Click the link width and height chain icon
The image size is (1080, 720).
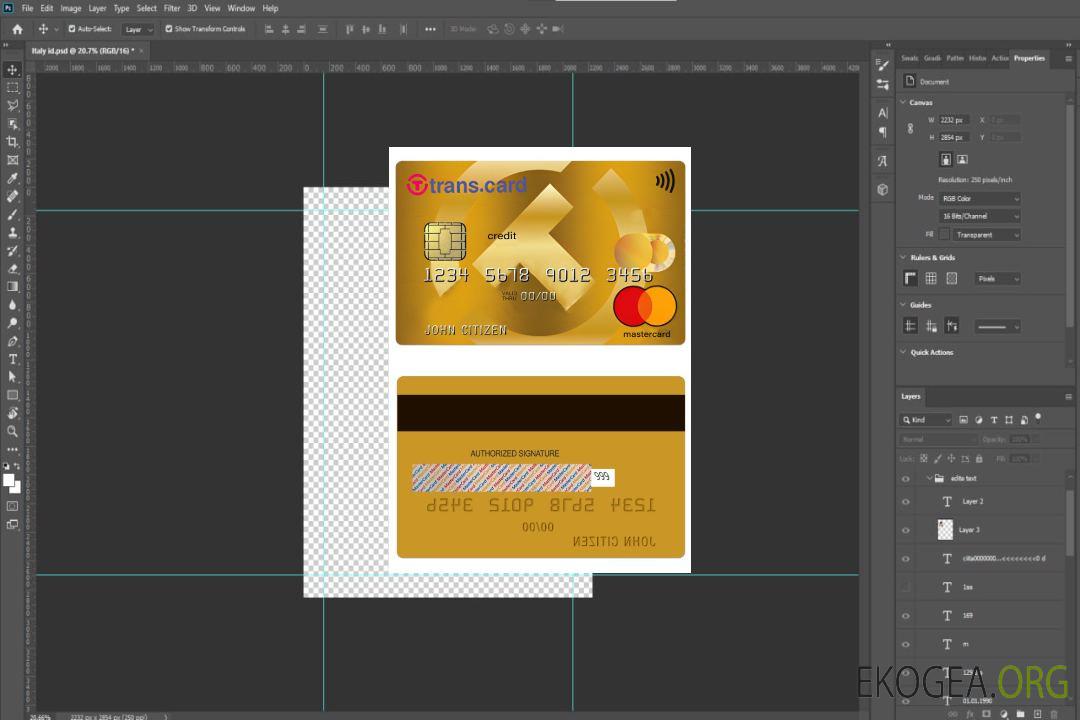pos(910,129)
